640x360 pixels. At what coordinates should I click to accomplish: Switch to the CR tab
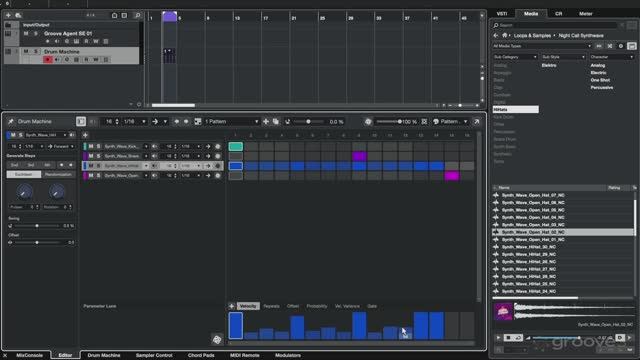pyautogui.click(x=558, y=13)
